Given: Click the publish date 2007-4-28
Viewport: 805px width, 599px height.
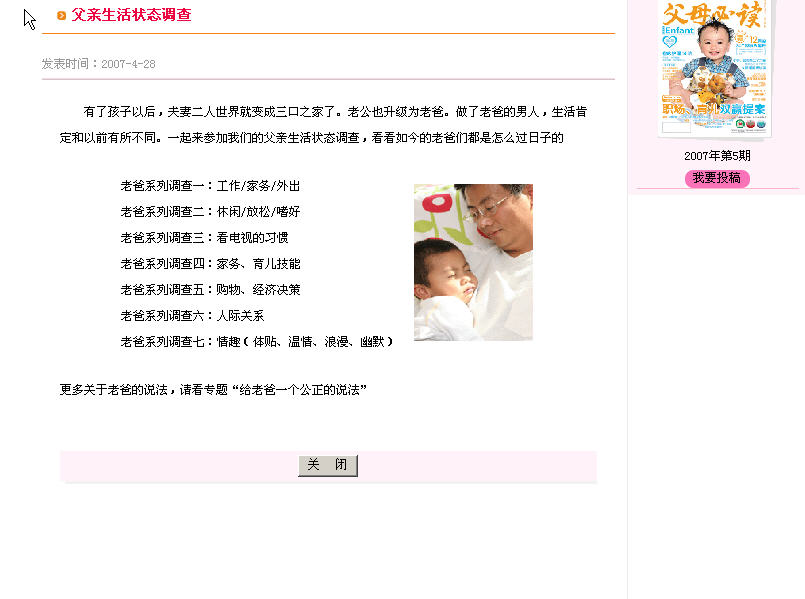Looking at the screenshot, I should 128,64.
